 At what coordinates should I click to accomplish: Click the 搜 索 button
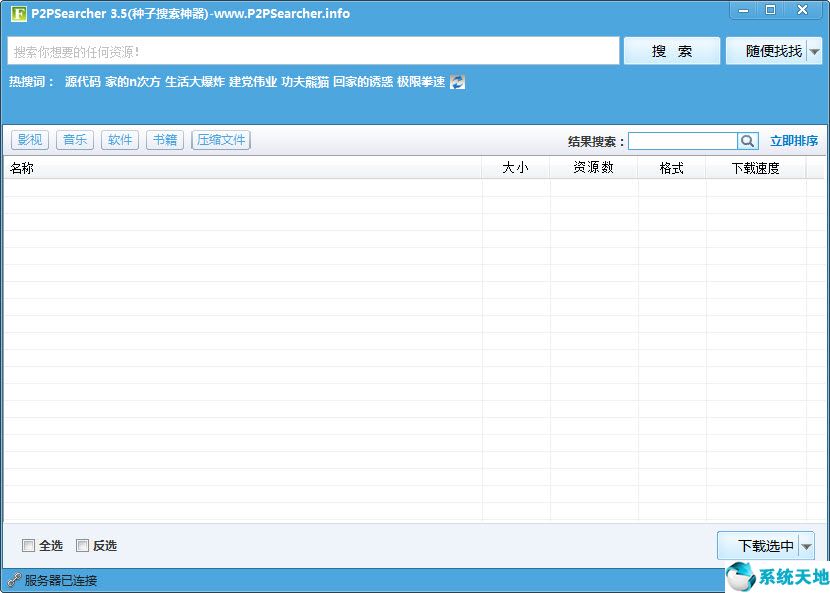point(672,51)
